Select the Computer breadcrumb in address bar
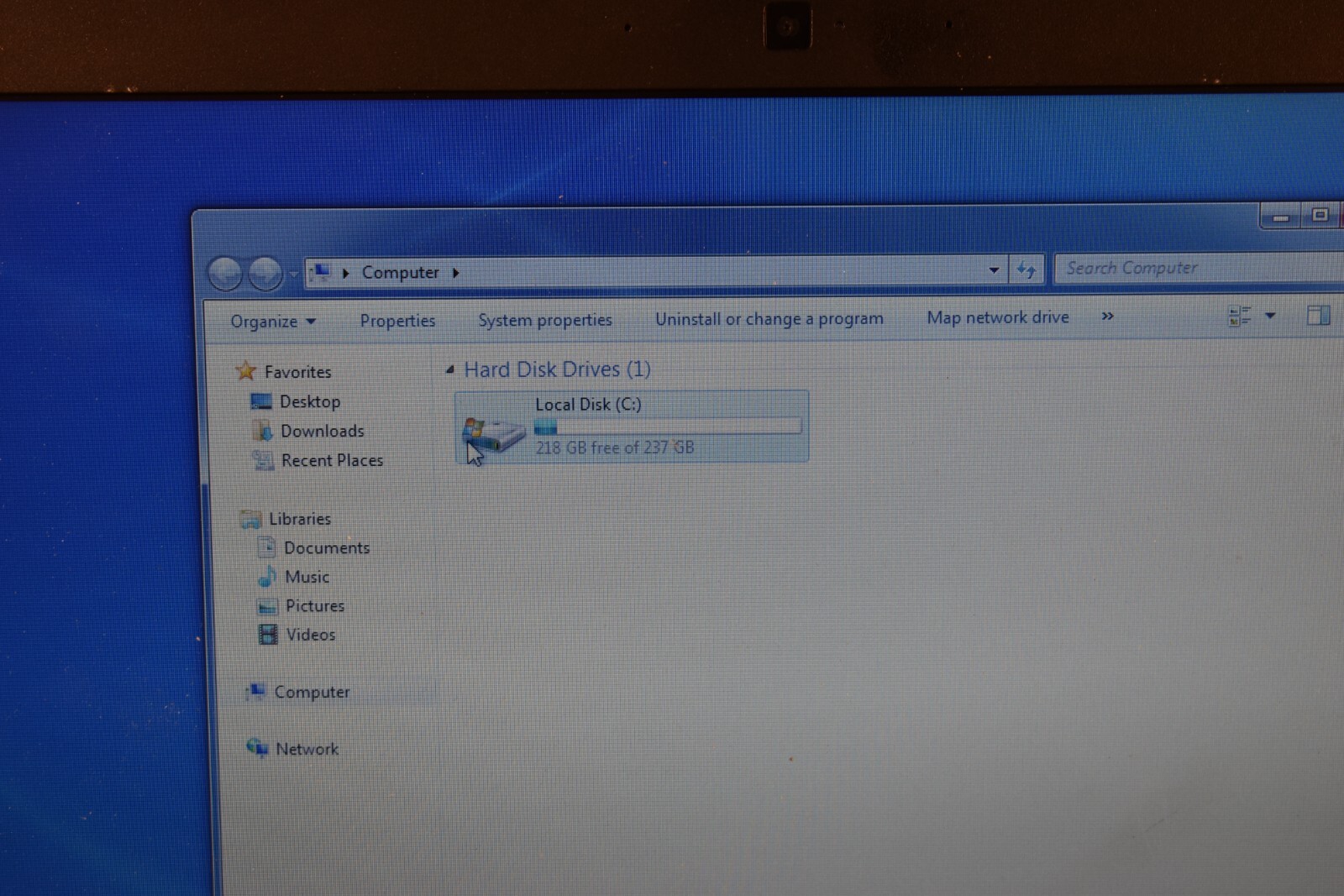 click(400, 272)
